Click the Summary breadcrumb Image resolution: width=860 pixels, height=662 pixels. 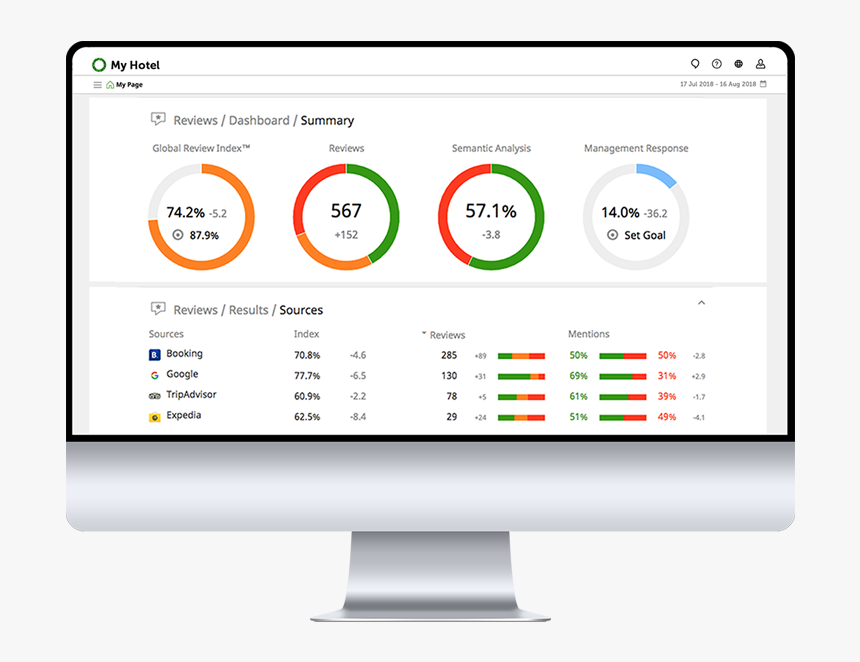[x=327, y=121]
